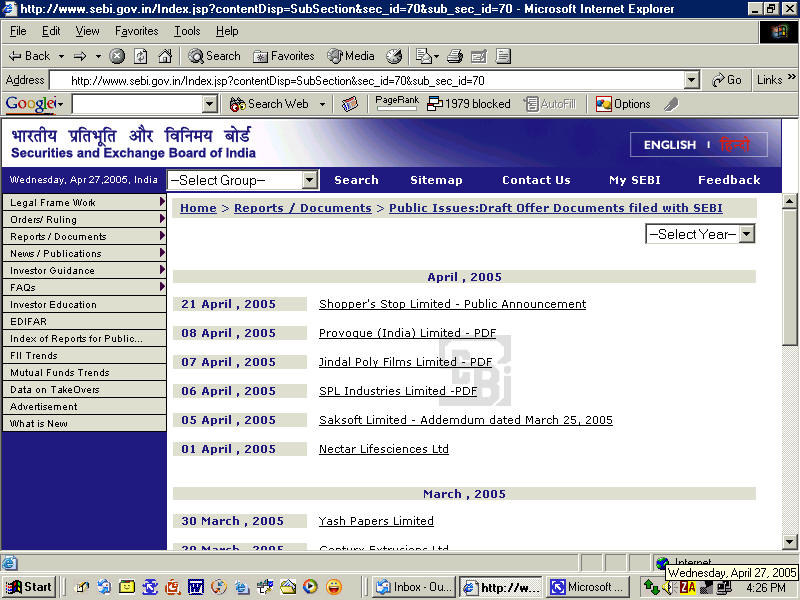This screenshot has height=600, width=800.
Task: Open the address bar dropdown arrow
Action: tap(692, 80)
